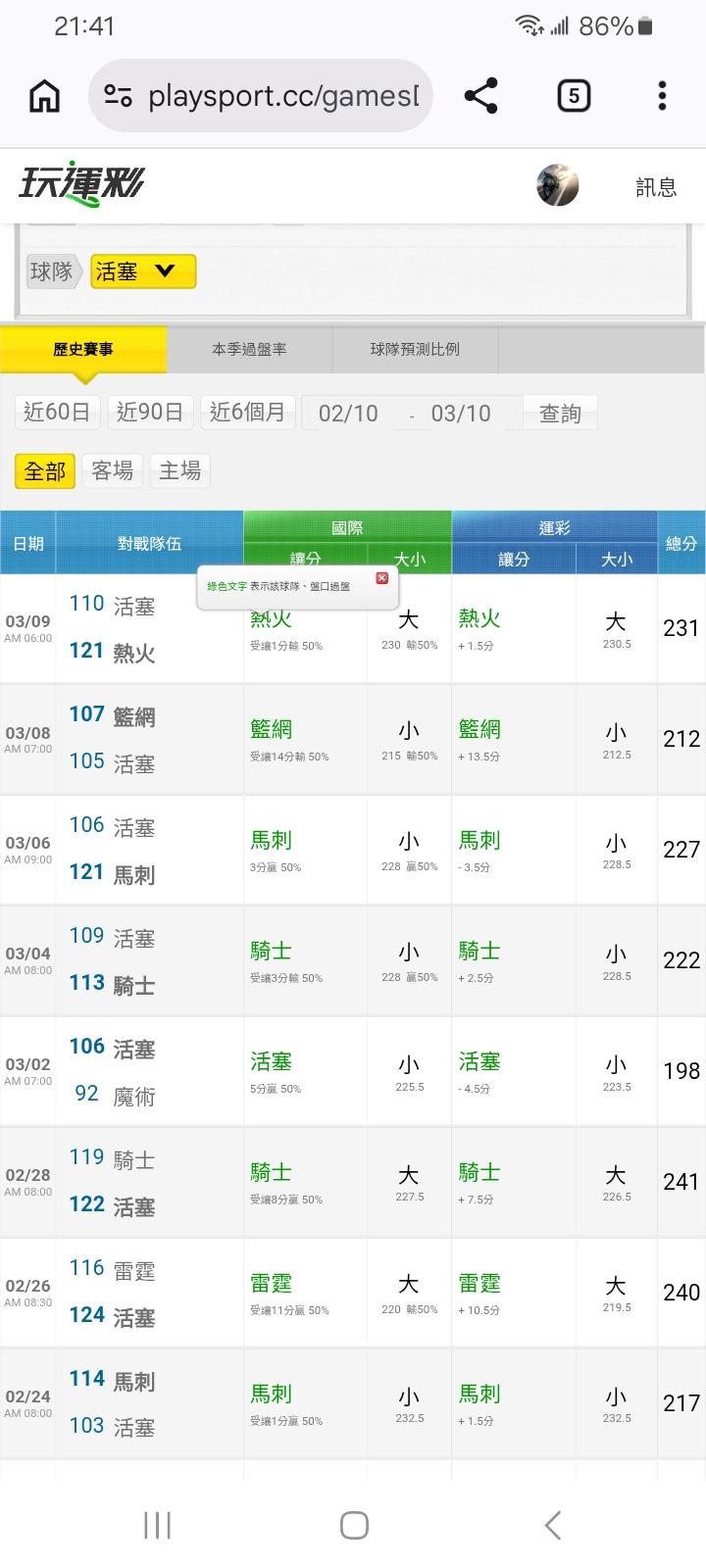
Task: Tap the Android recent apps icon
Action: (x=157, y=1525)
